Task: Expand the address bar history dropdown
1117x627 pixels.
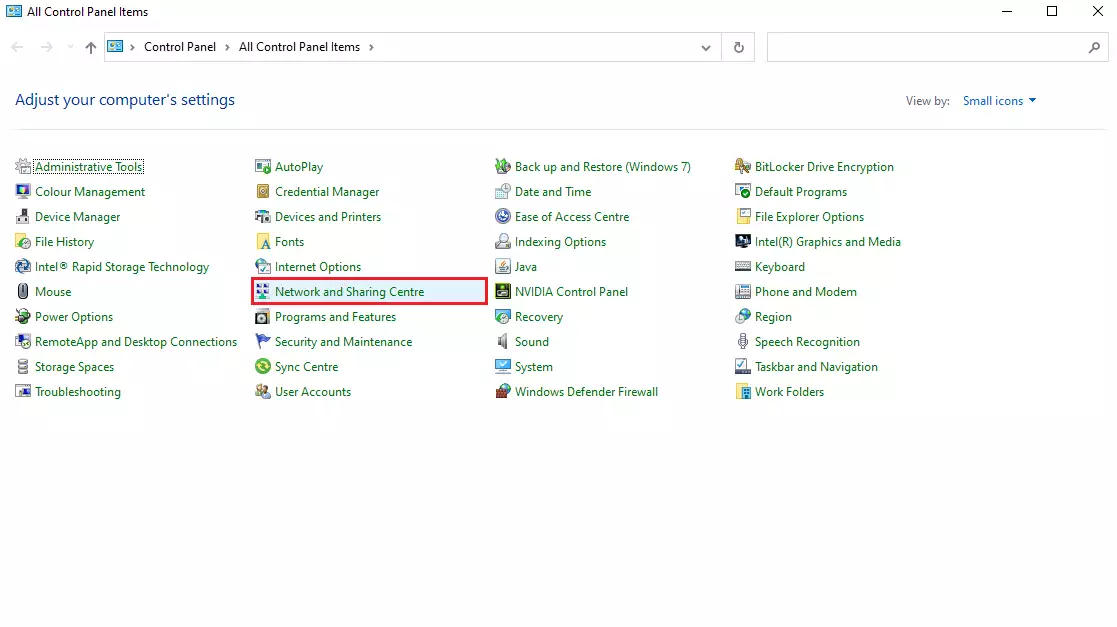Action: pyautogui.click(x=706, y=47)
